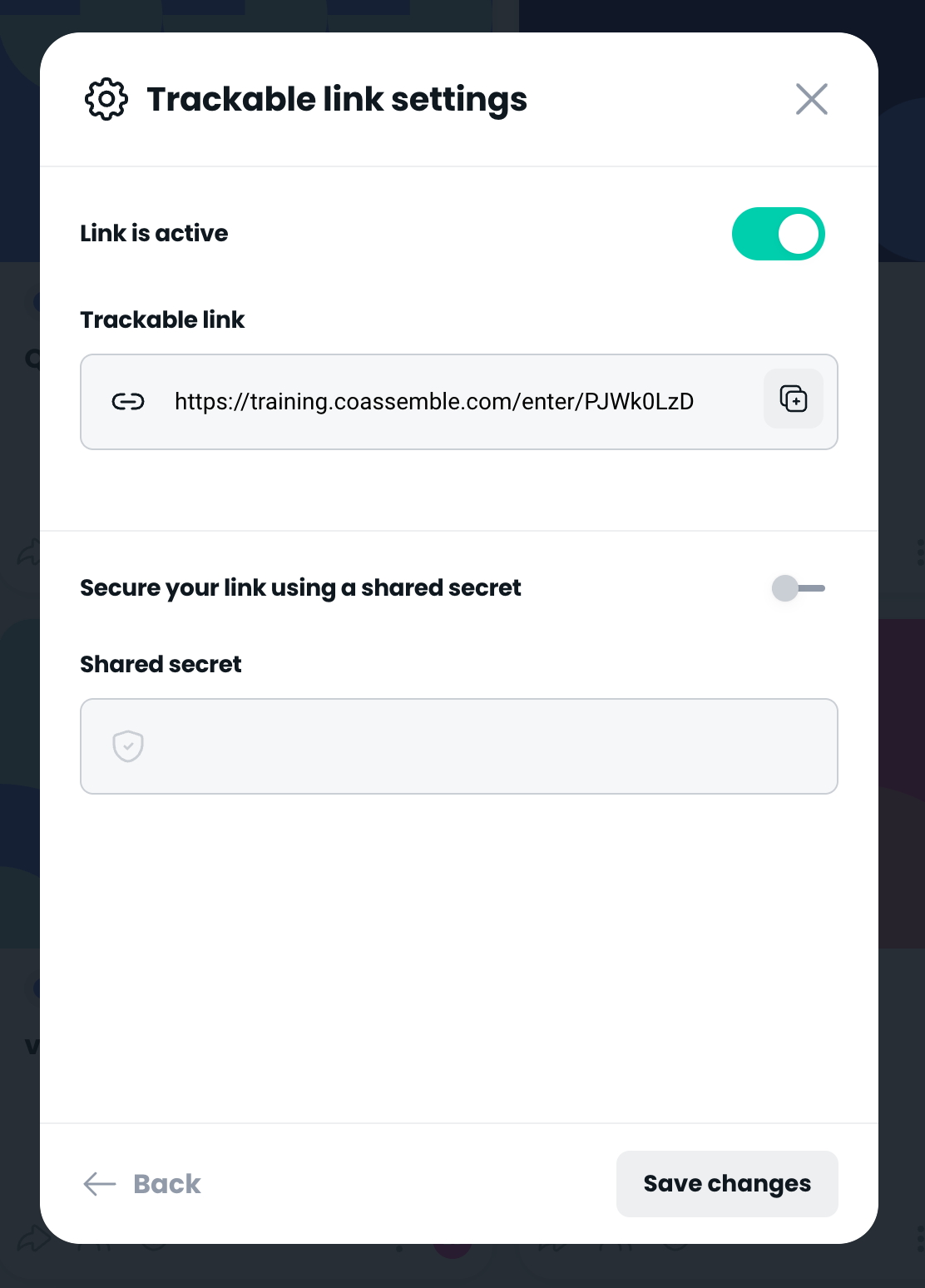Close the Trackable link settings dialog

(811, 99)
